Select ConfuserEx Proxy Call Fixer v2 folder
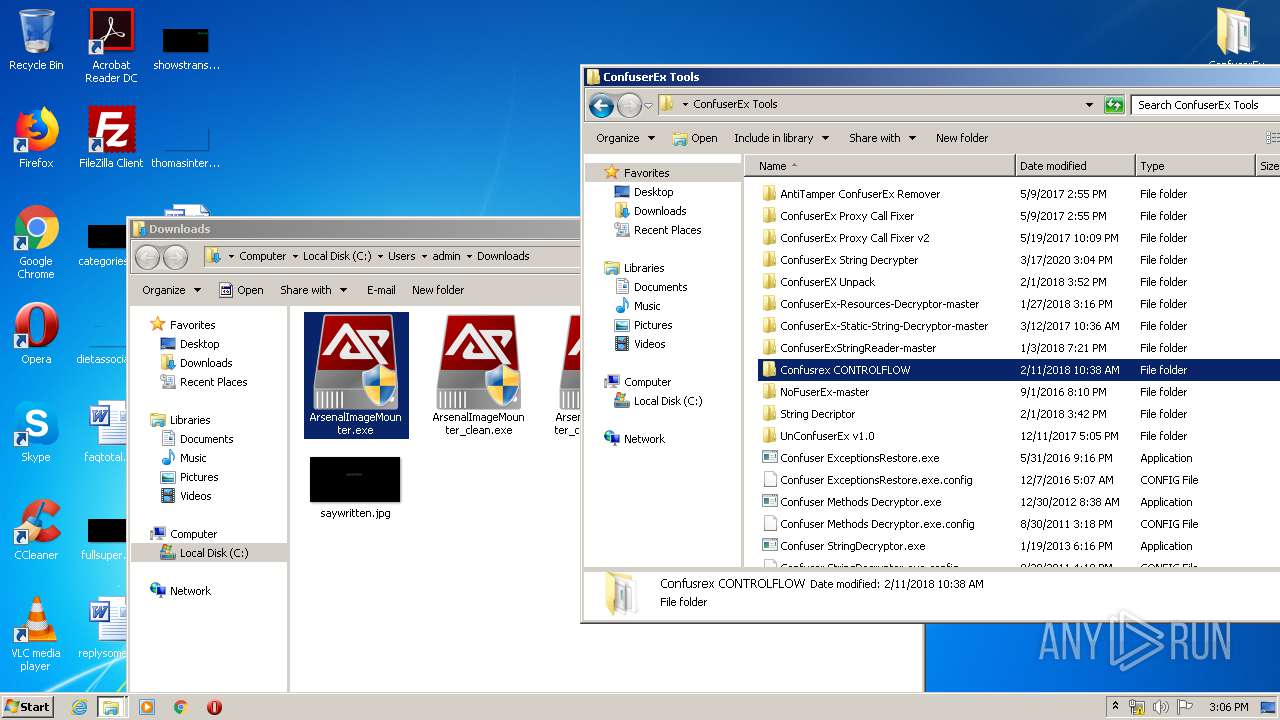Screen dimensions: 1280x720 coord(854,238)
